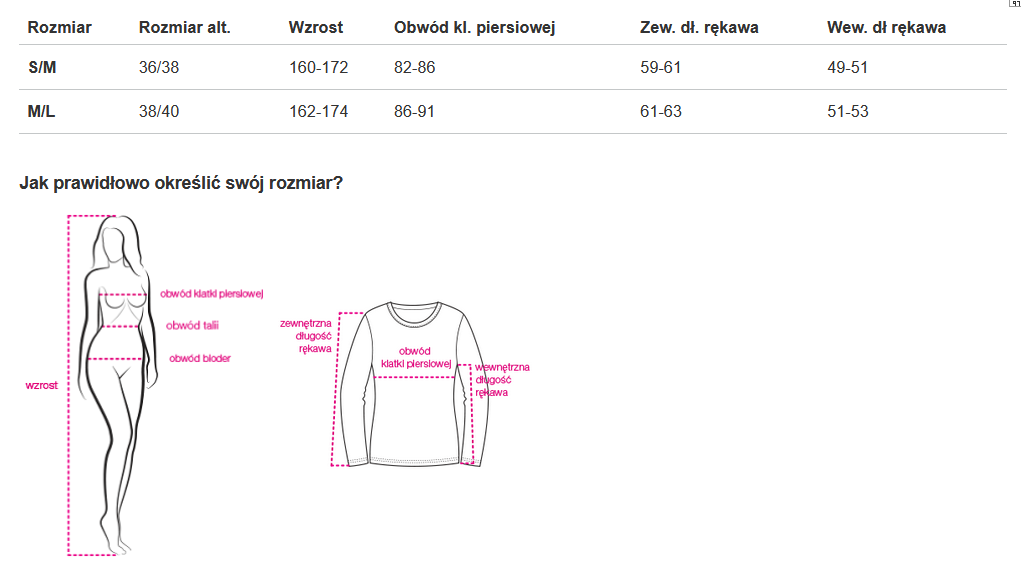
Task: Click the Rozmiar column header
Action: [60, 27]
